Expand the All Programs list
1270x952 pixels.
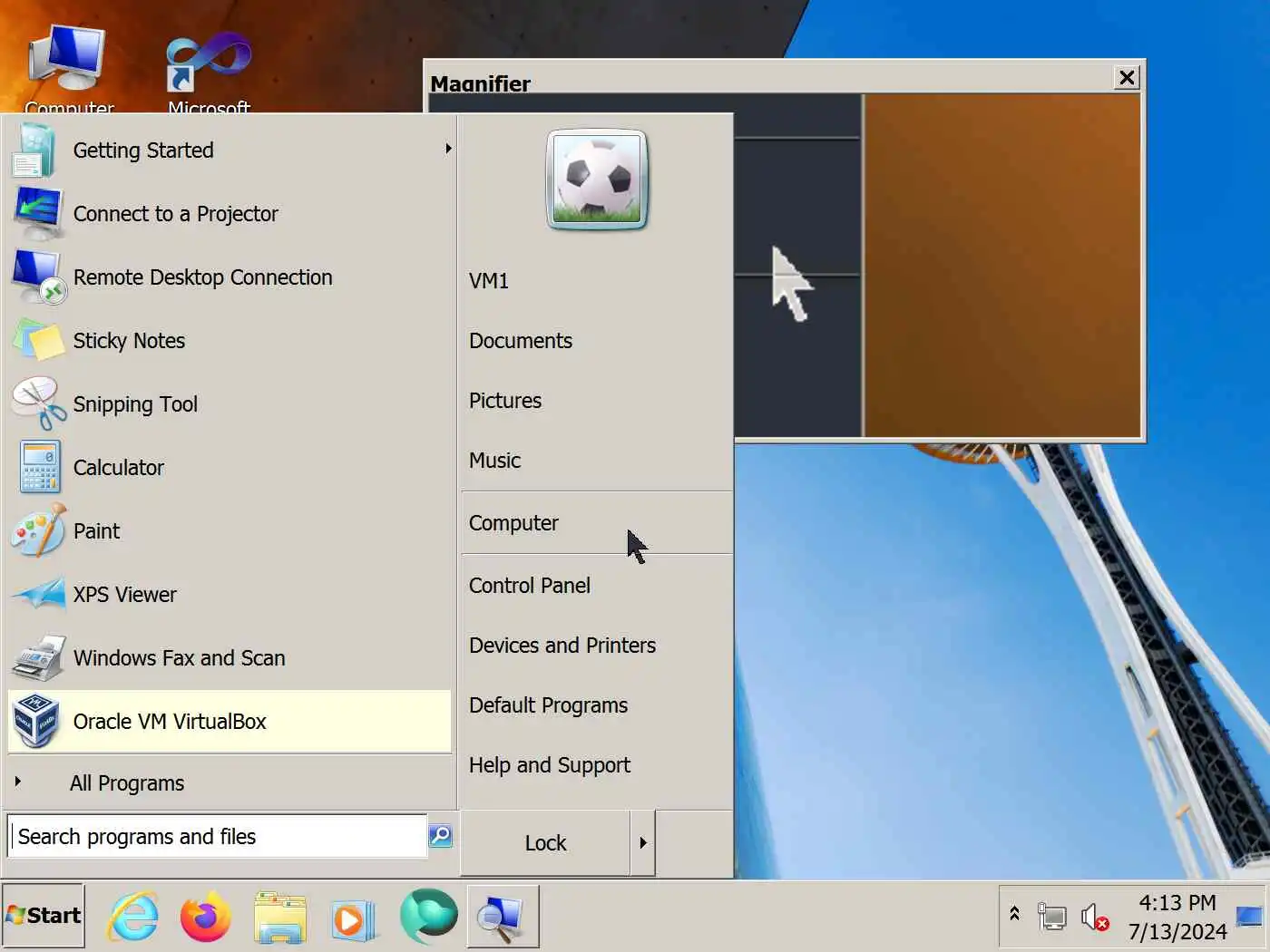click(127, 782)
